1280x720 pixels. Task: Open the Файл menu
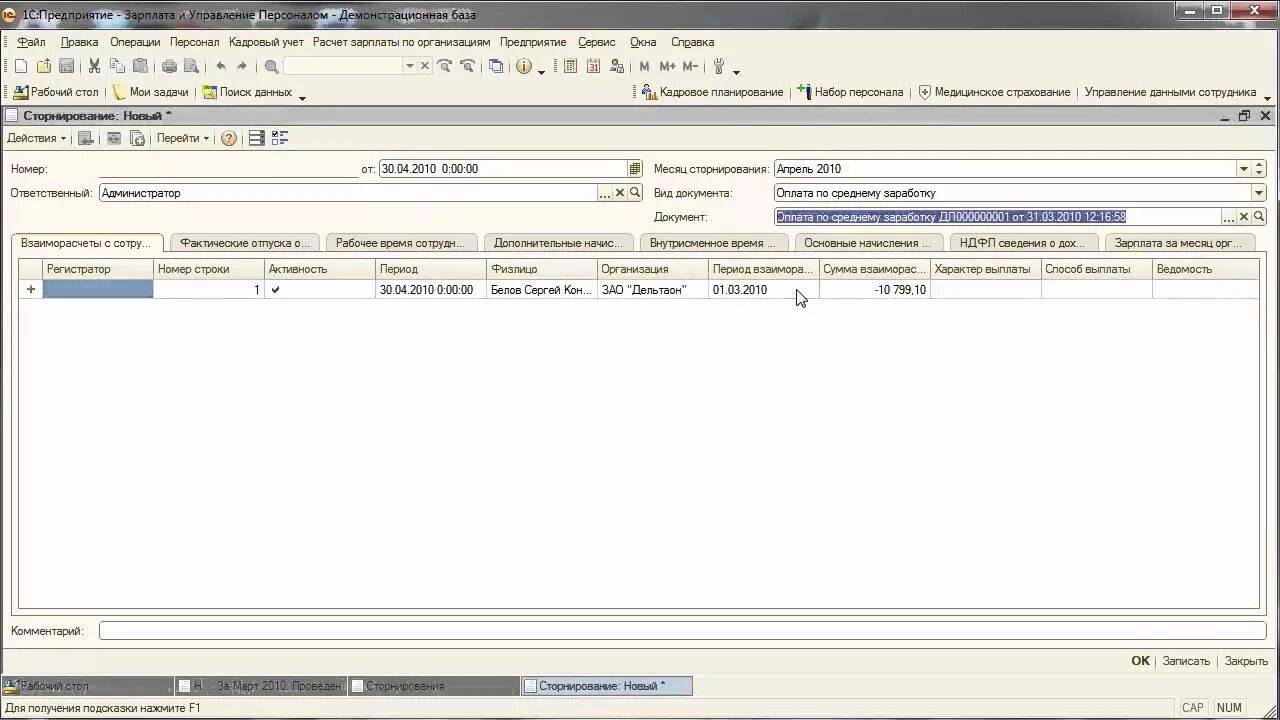31,42
